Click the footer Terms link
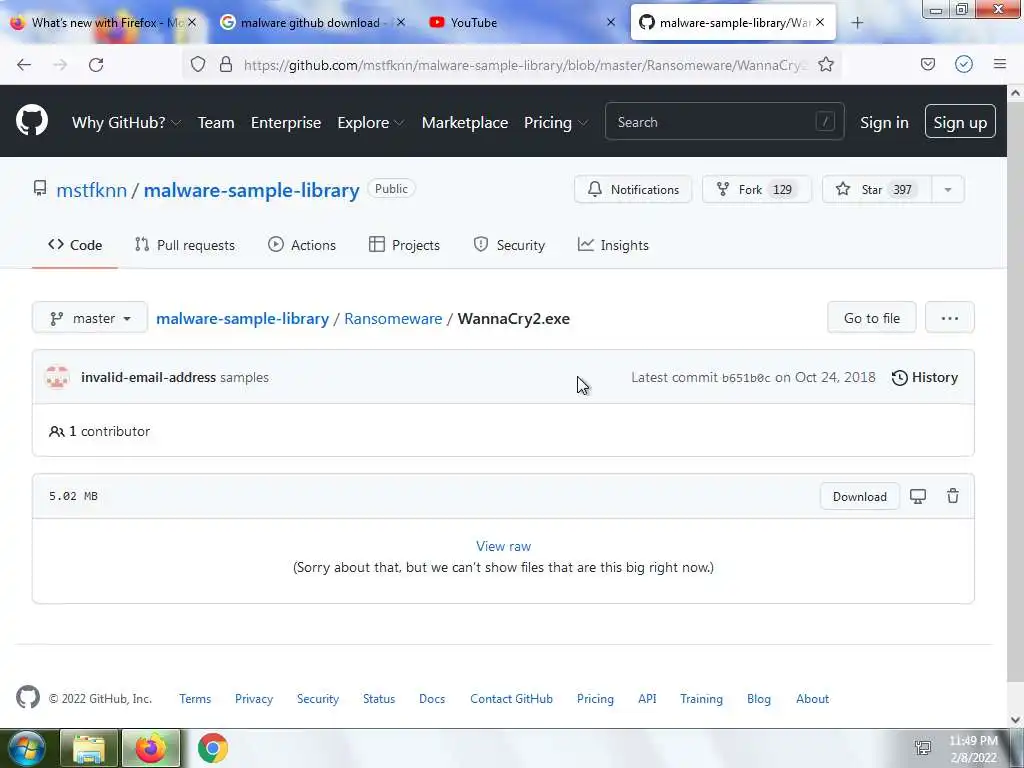1024x768 pixels. pyautogui.click(x=195, y=698)
